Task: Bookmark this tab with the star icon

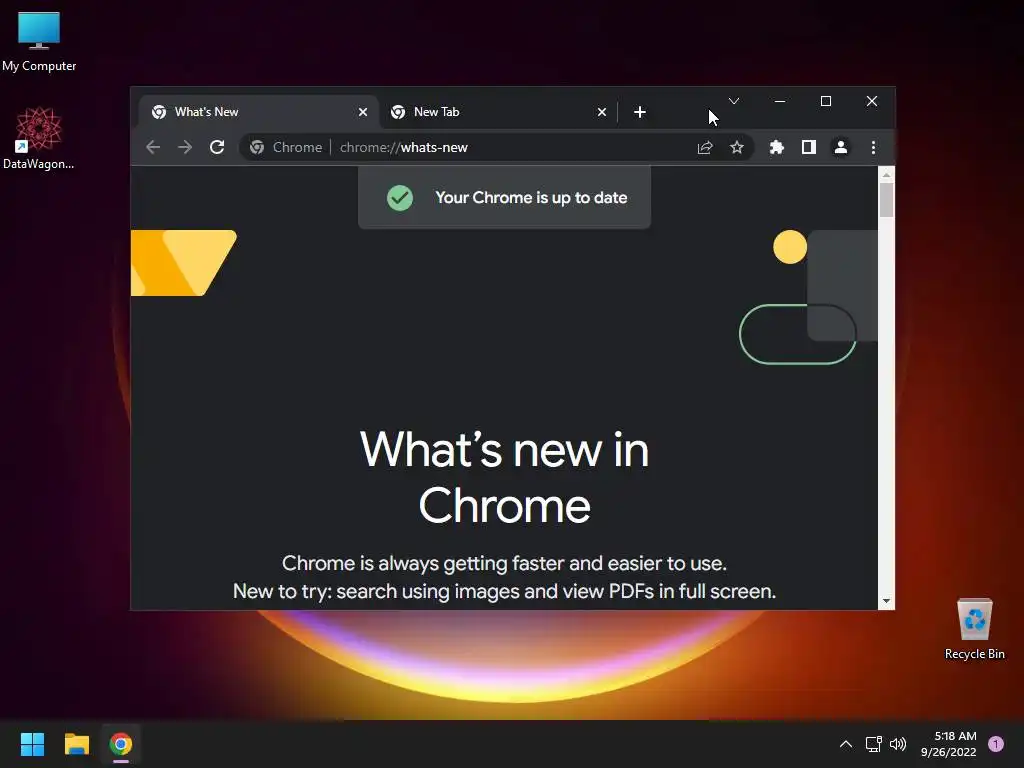Action: pyautogui.click(x=737, y=148)
